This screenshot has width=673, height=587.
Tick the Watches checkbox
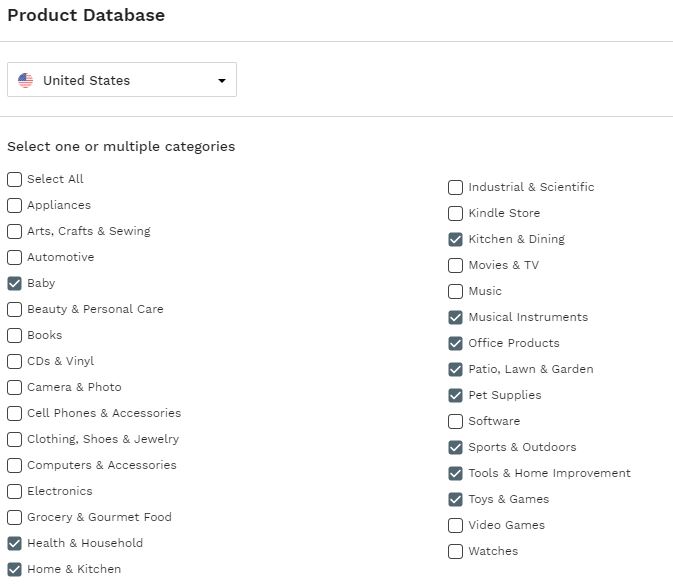[x=455, y=551]
